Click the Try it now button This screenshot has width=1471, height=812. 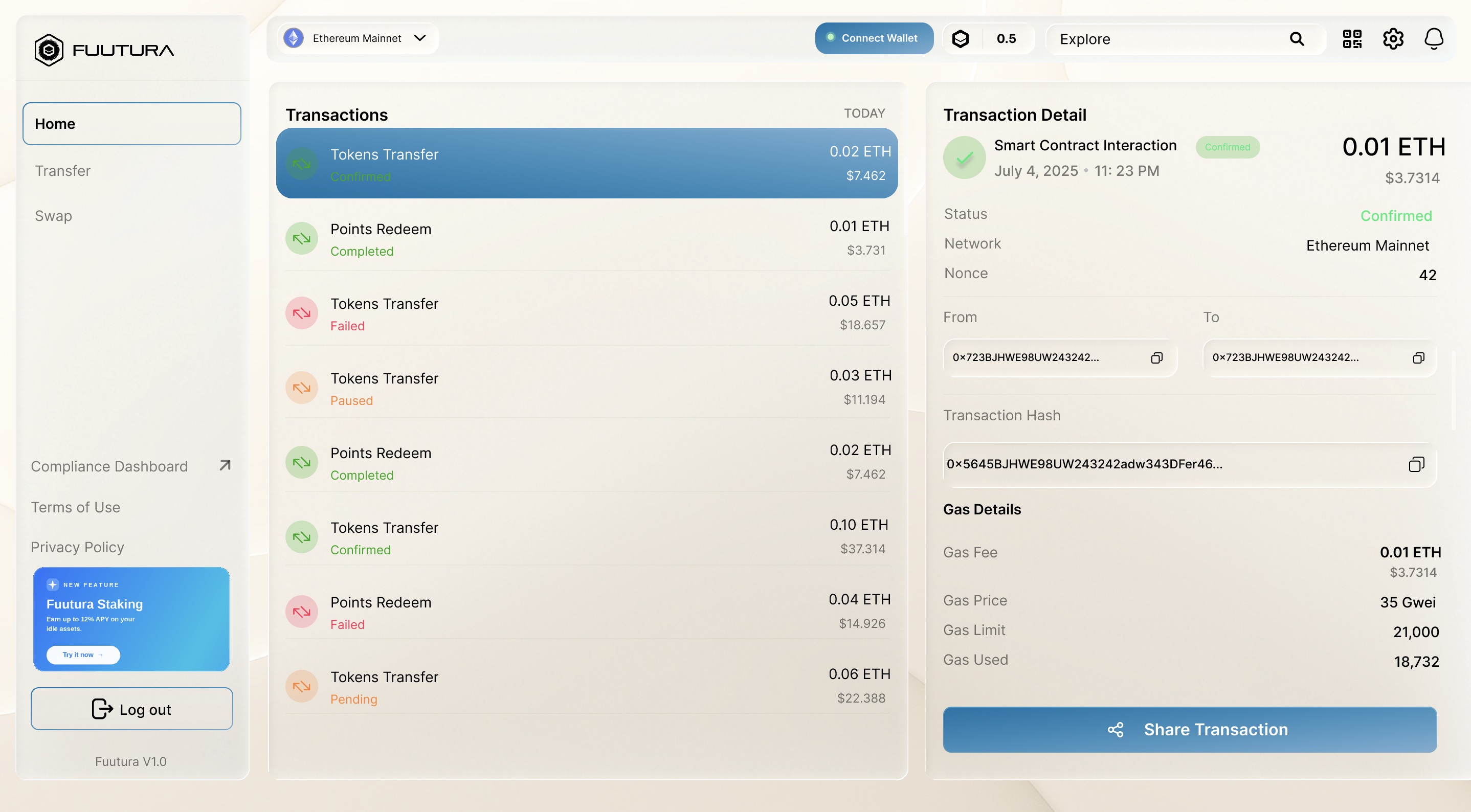(83, 655)
